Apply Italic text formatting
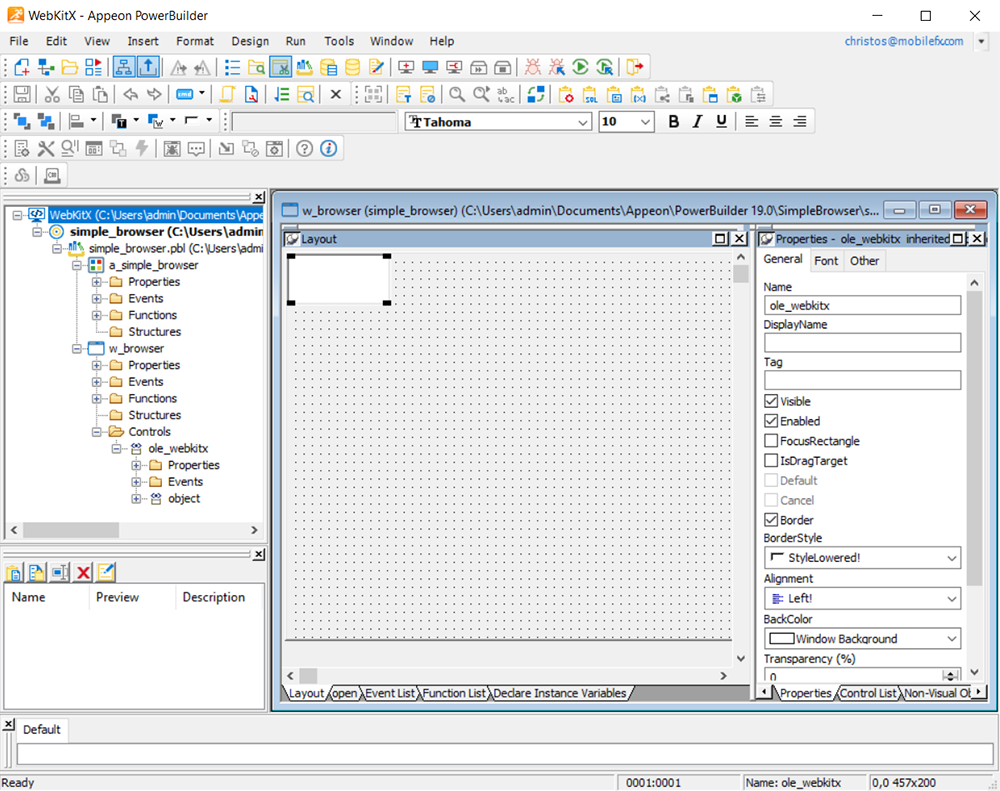The image size is (1000, 791). pos(697,121)
